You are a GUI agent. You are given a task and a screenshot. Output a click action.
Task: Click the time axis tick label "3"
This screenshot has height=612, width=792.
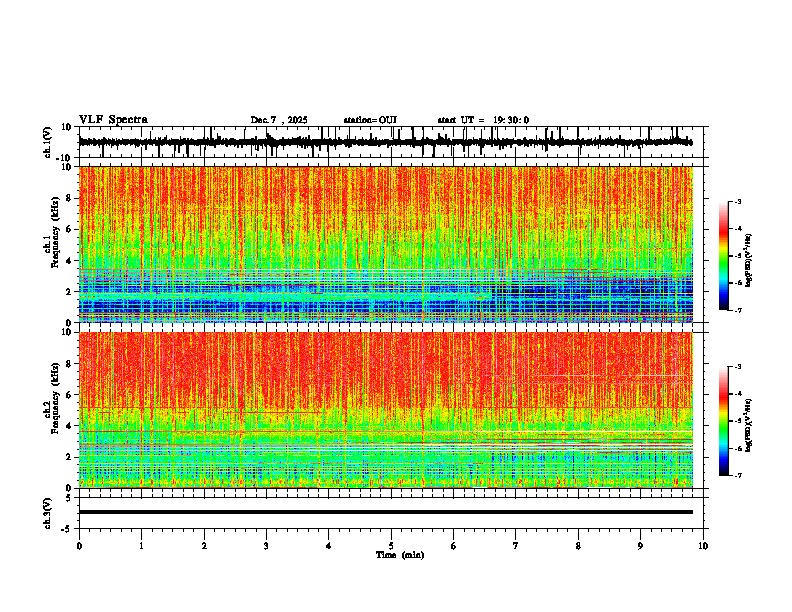coord(266,546)
